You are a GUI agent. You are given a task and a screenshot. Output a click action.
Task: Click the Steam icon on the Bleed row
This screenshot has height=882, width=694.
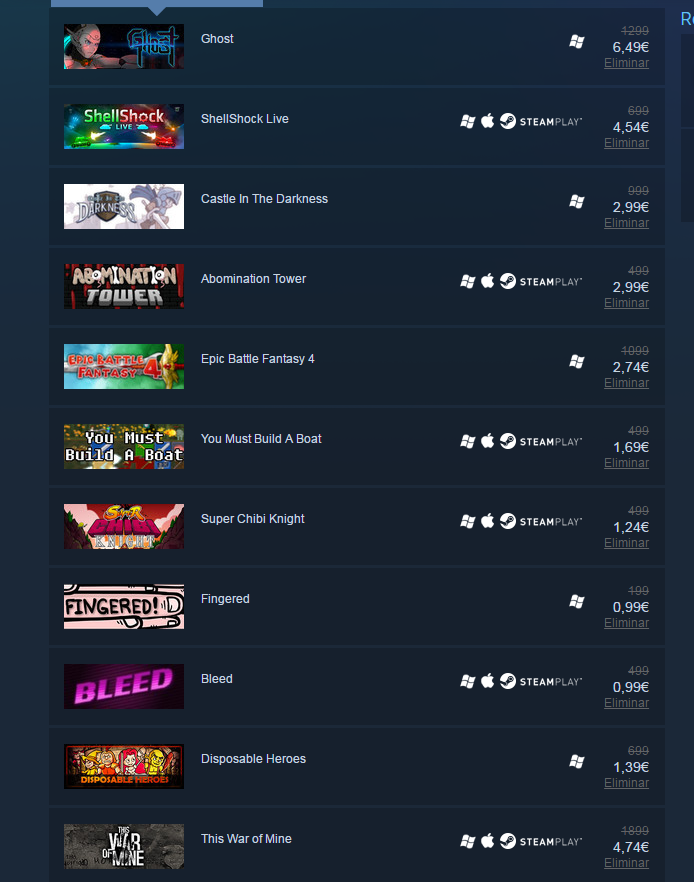pyautogui.click(x=508, y=681)
